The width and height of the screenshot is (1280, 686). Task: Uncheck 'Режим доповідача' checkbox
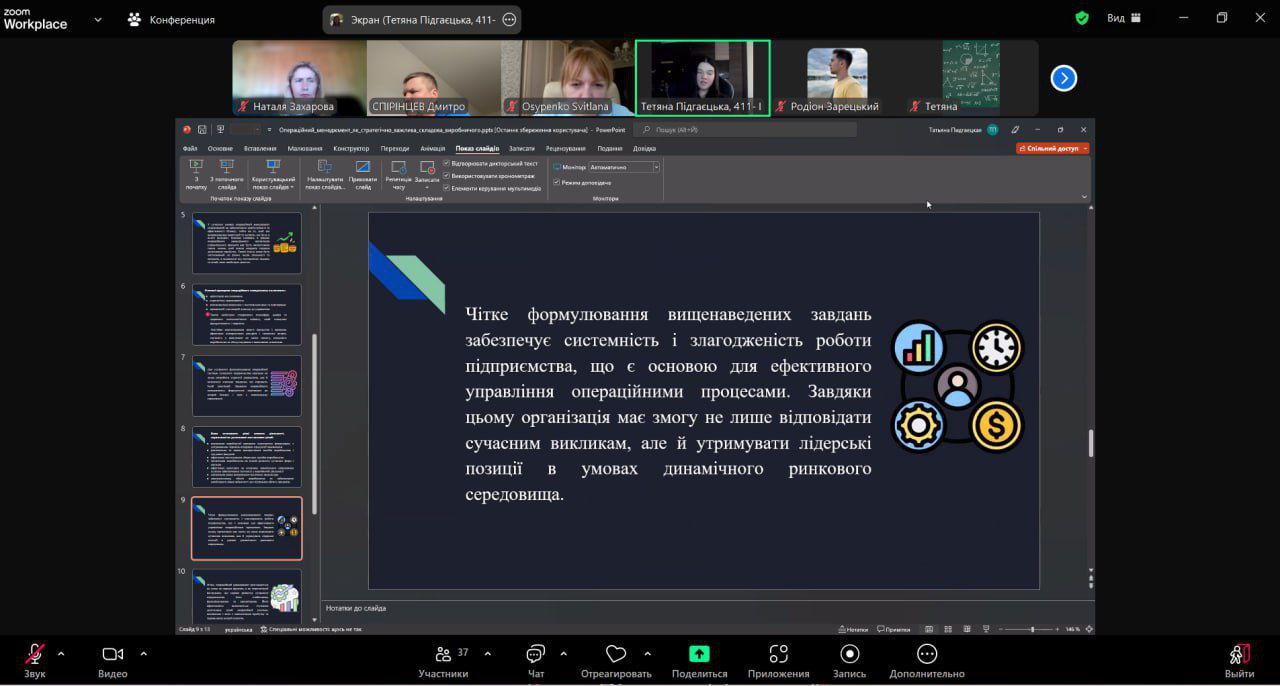557,183
